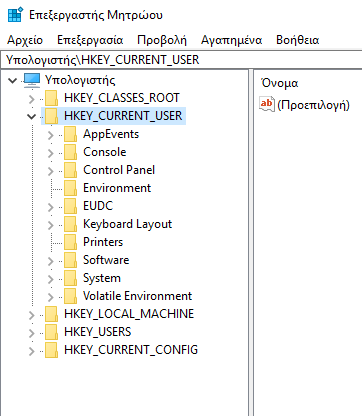This screenshot has width=362, height=416.
Task: Select the System key label
Action: click(x=102, y=278)
